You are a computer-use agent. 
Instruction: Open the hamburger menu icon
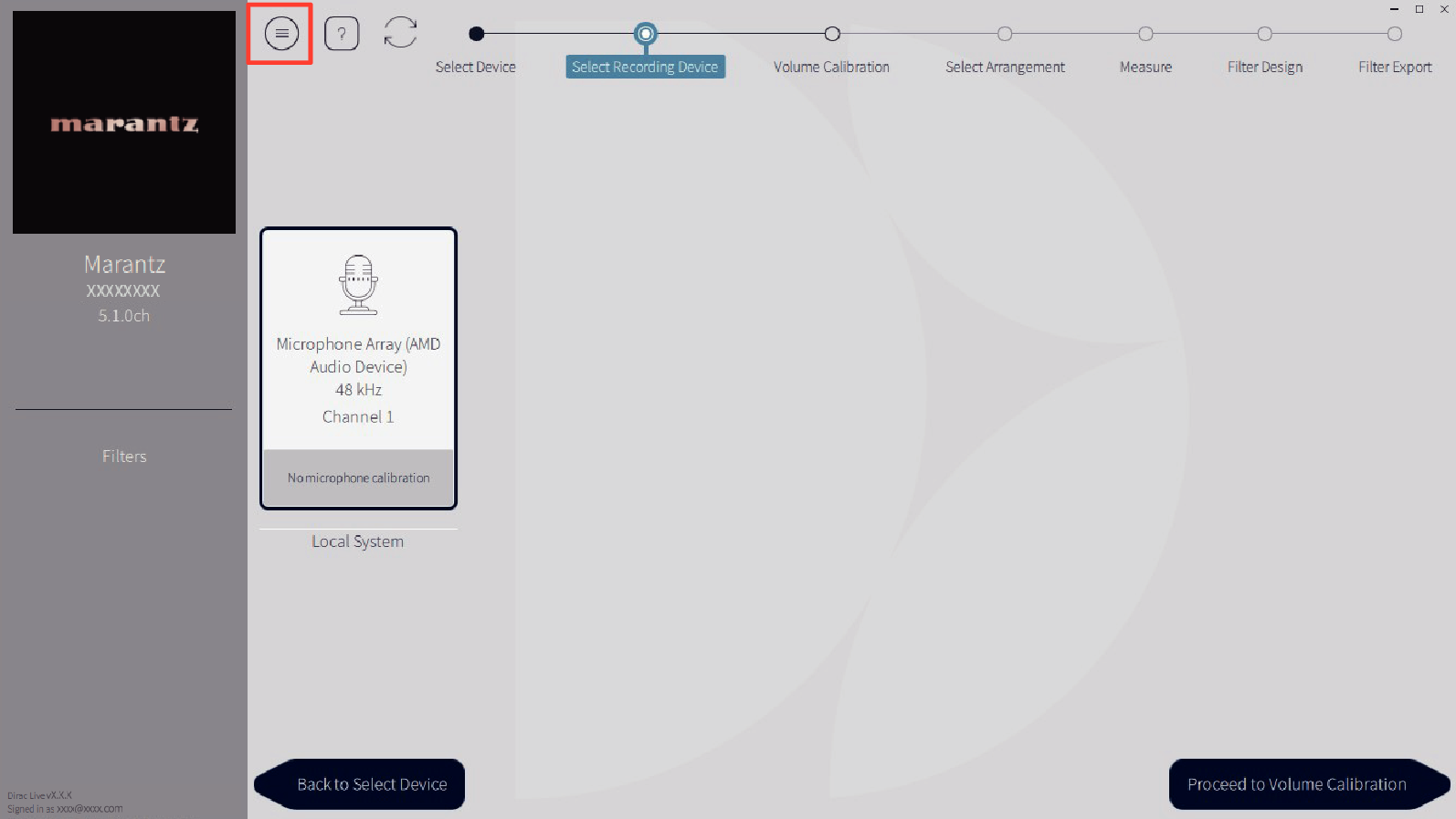tap(281, 34)
